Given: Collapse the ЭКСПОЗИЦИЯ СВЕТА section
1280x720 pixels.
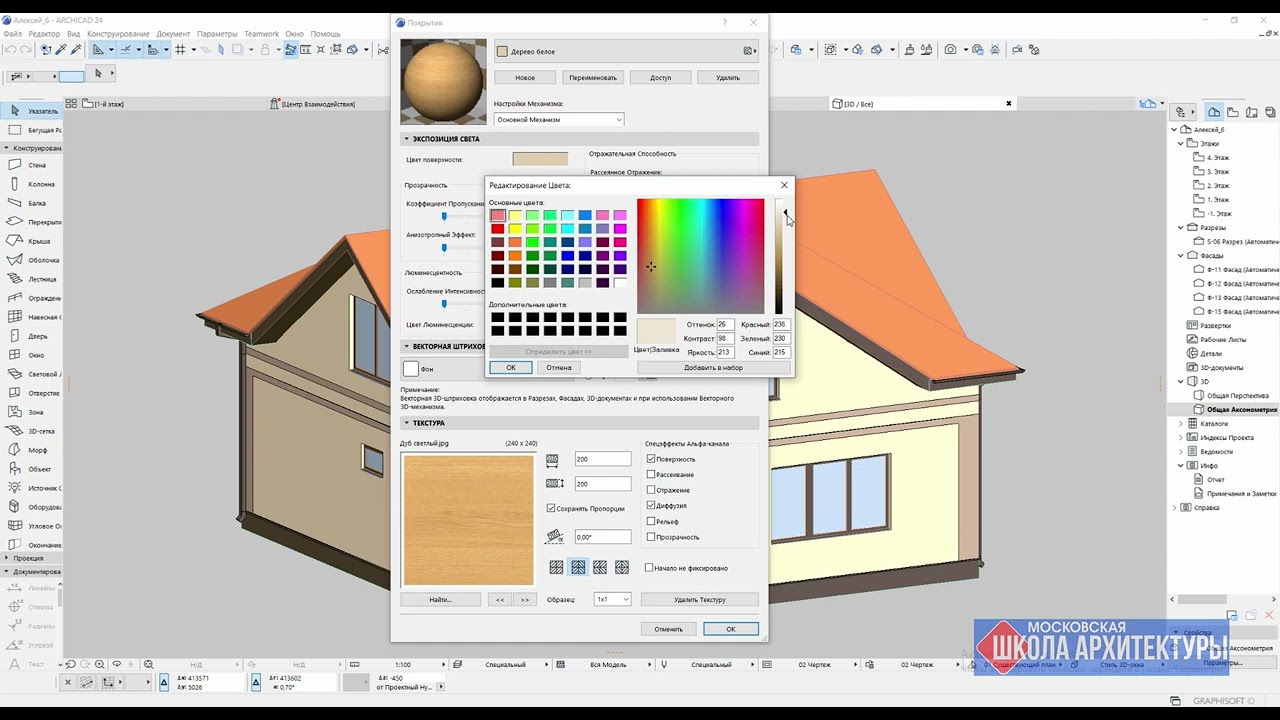Looking at the screenshot, I should click(x=407, y=139).
